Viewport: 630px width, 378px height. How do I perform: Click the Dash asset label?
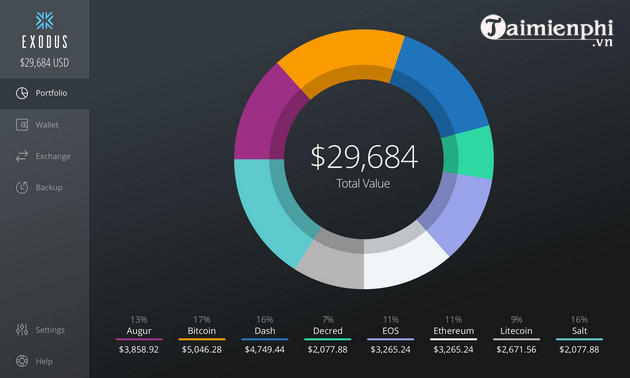click(x=265, y=331)
